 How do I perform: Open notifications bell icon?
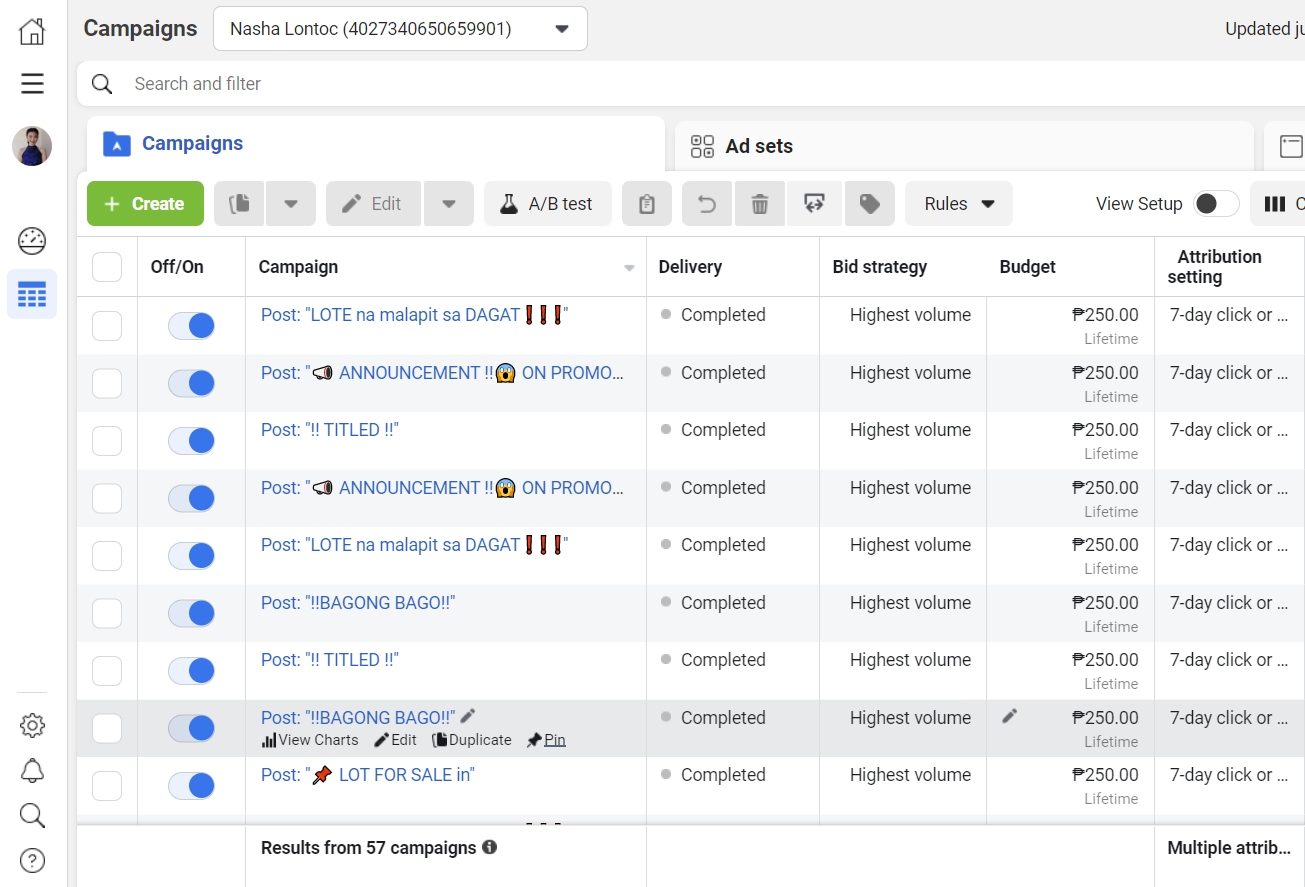tap(32, 770)
